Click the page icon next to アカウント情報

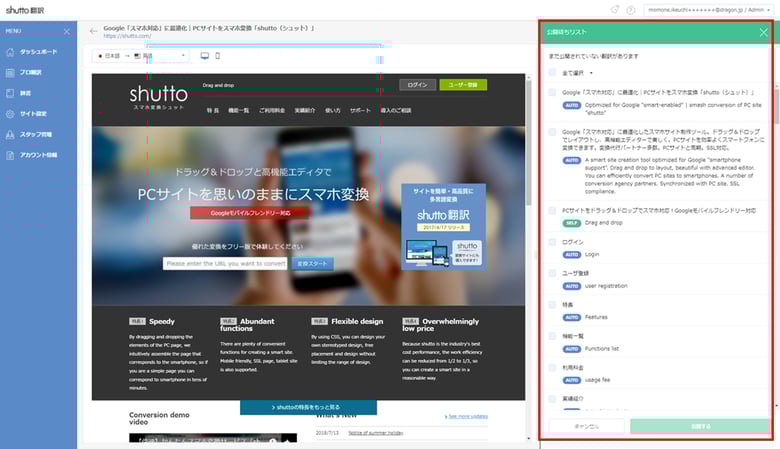pyautogui.click(x=10, y=155)
